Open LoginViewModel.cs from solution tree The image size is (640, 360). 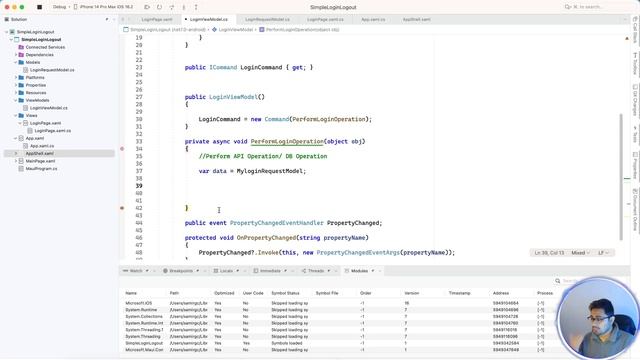click(49, 108)
